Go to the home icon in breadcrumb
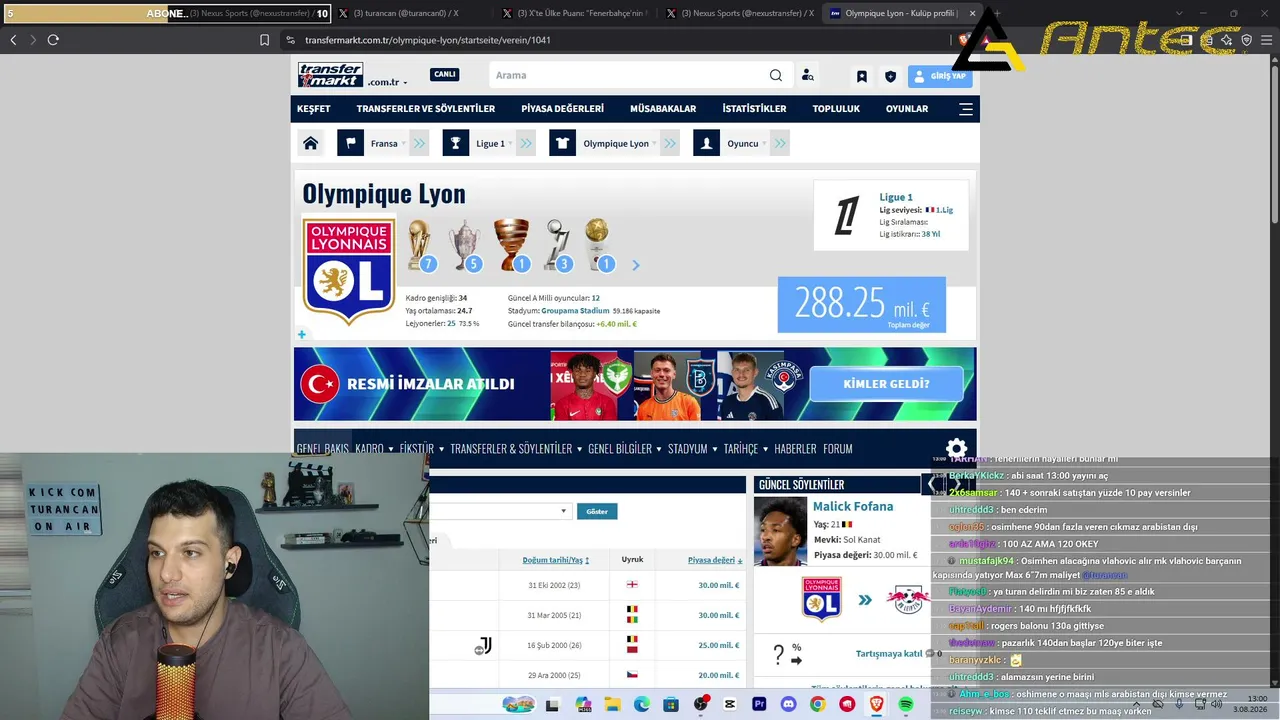 (311, 143)
